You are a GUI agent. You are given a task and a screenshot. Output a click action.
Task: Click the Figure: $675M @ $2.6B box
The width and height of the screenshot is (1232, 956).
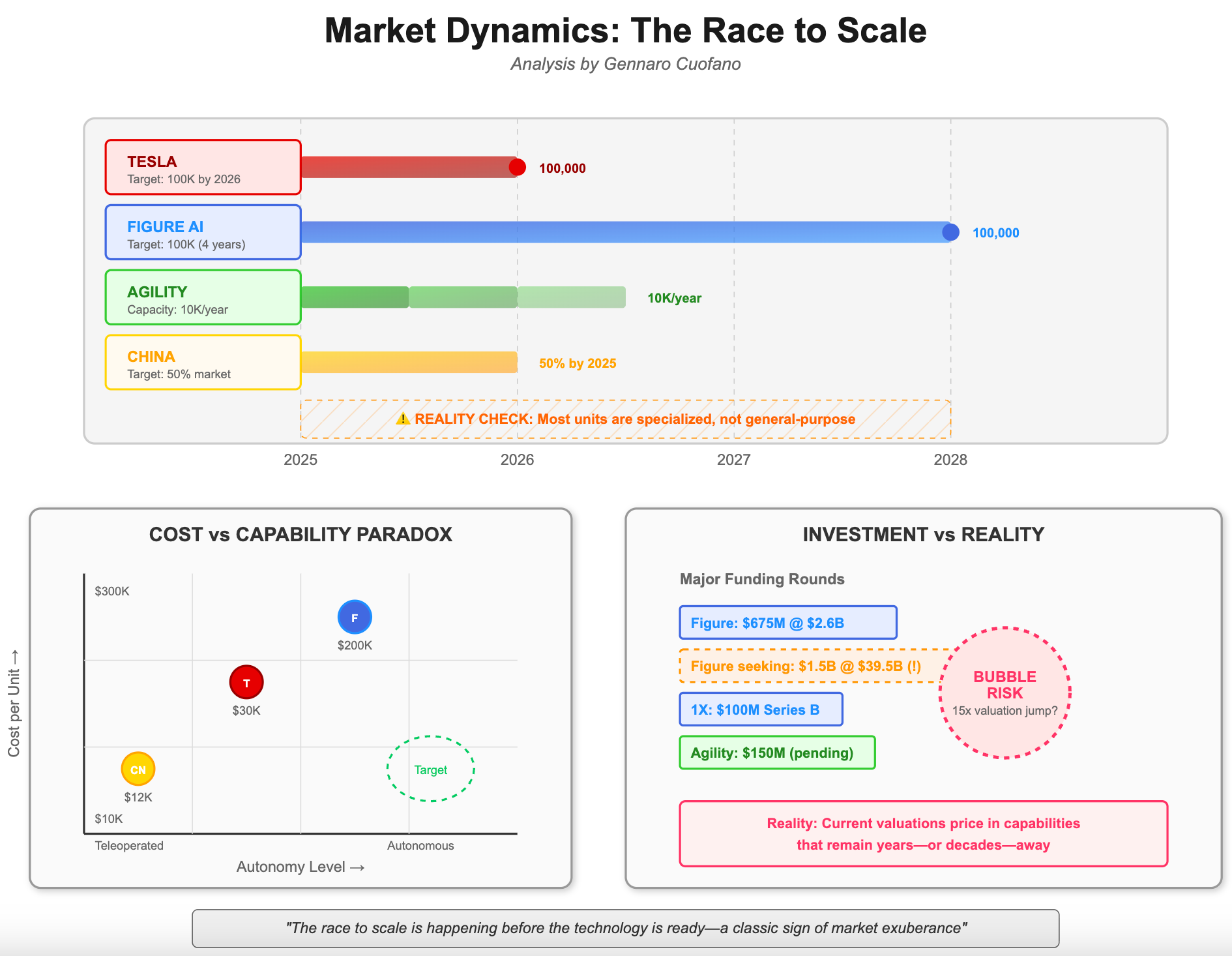[x=788, y=622]
